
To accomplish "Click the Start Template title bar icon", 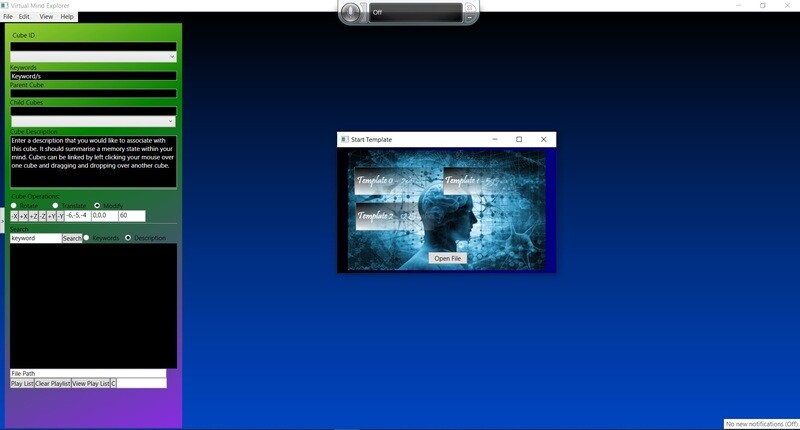I will [345, 139].
